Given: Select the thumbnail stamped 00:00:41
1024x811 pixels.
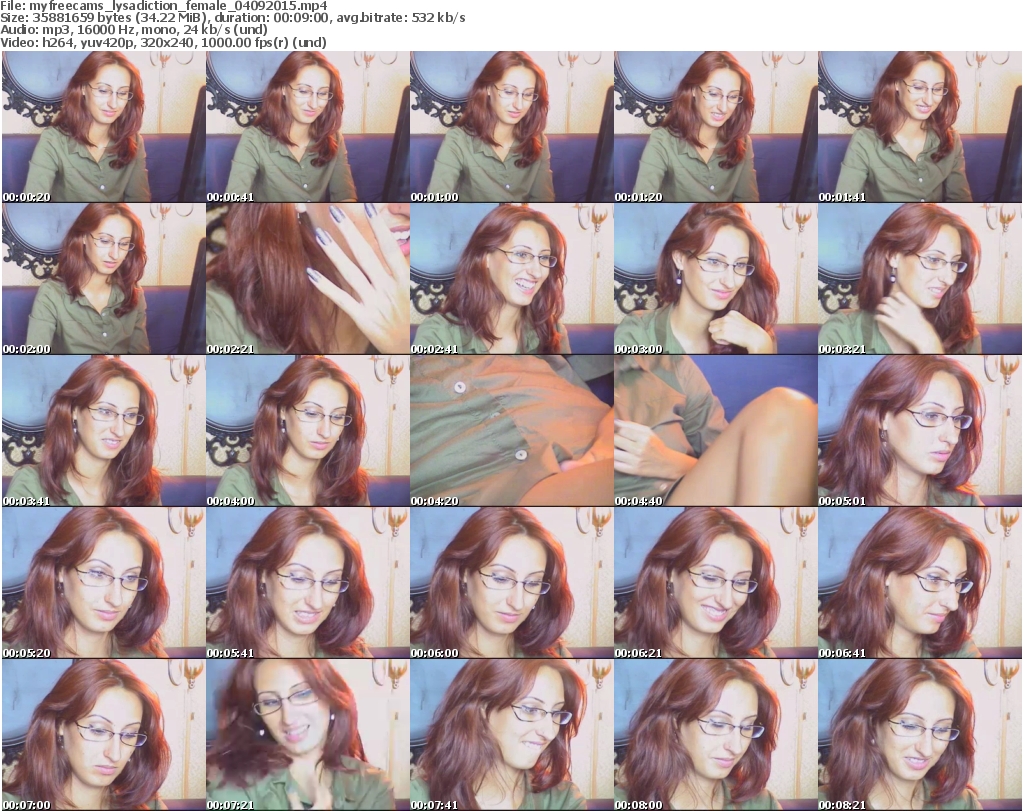Looking at the screenshot, I should click(x=308, y=127).
